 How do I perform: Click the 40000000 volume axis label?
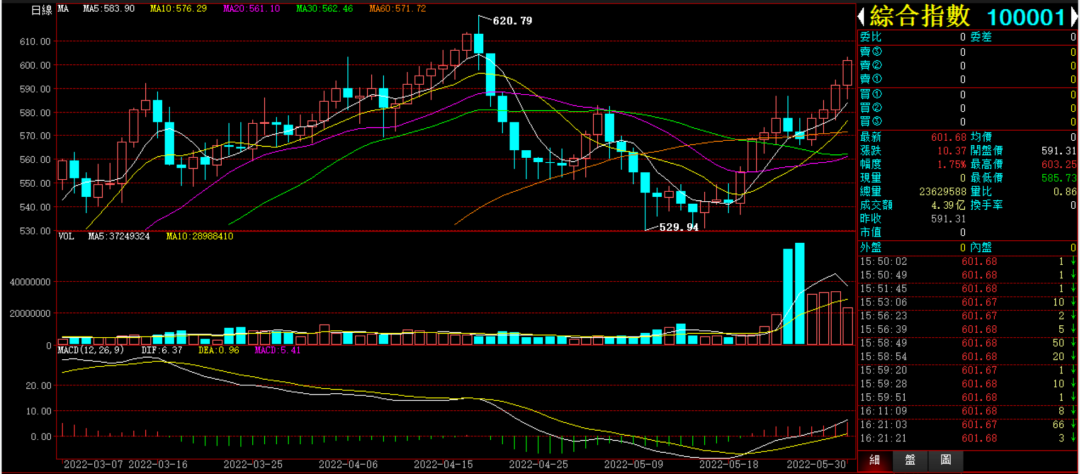click(x=29, y=282)
